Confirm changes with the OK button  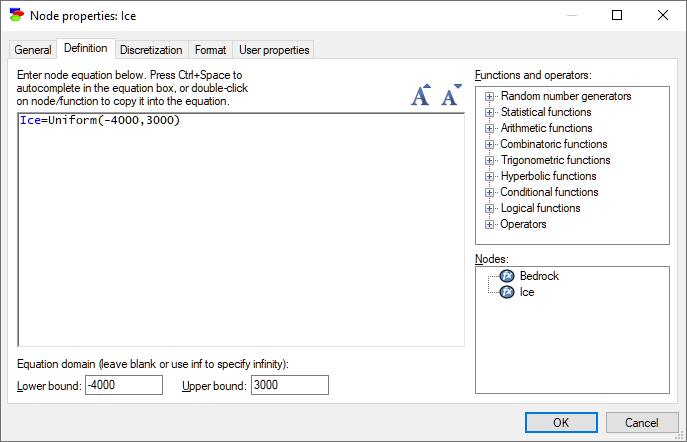561,422
